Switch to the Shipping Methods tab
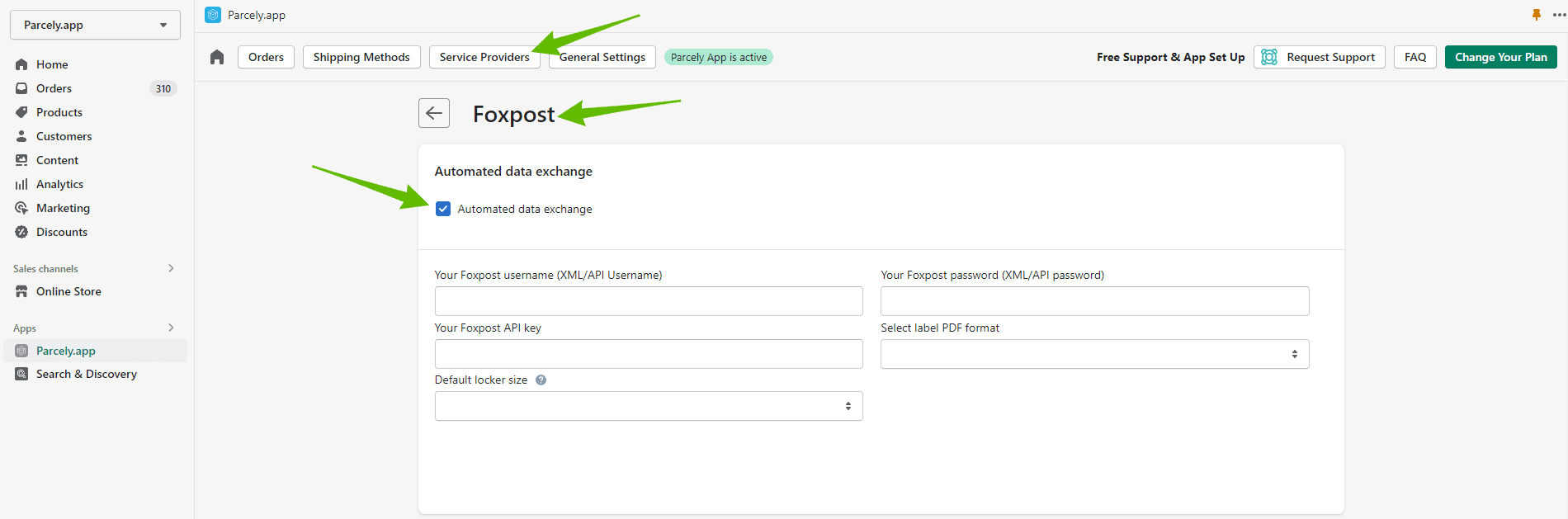Viewport: 1568px width, 519px height. tap(361, 57)
